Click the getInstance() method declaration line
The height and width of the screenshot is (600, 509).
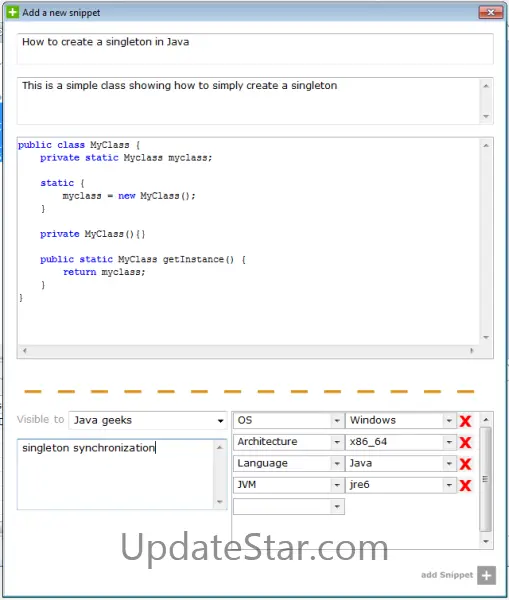point(143,259)
